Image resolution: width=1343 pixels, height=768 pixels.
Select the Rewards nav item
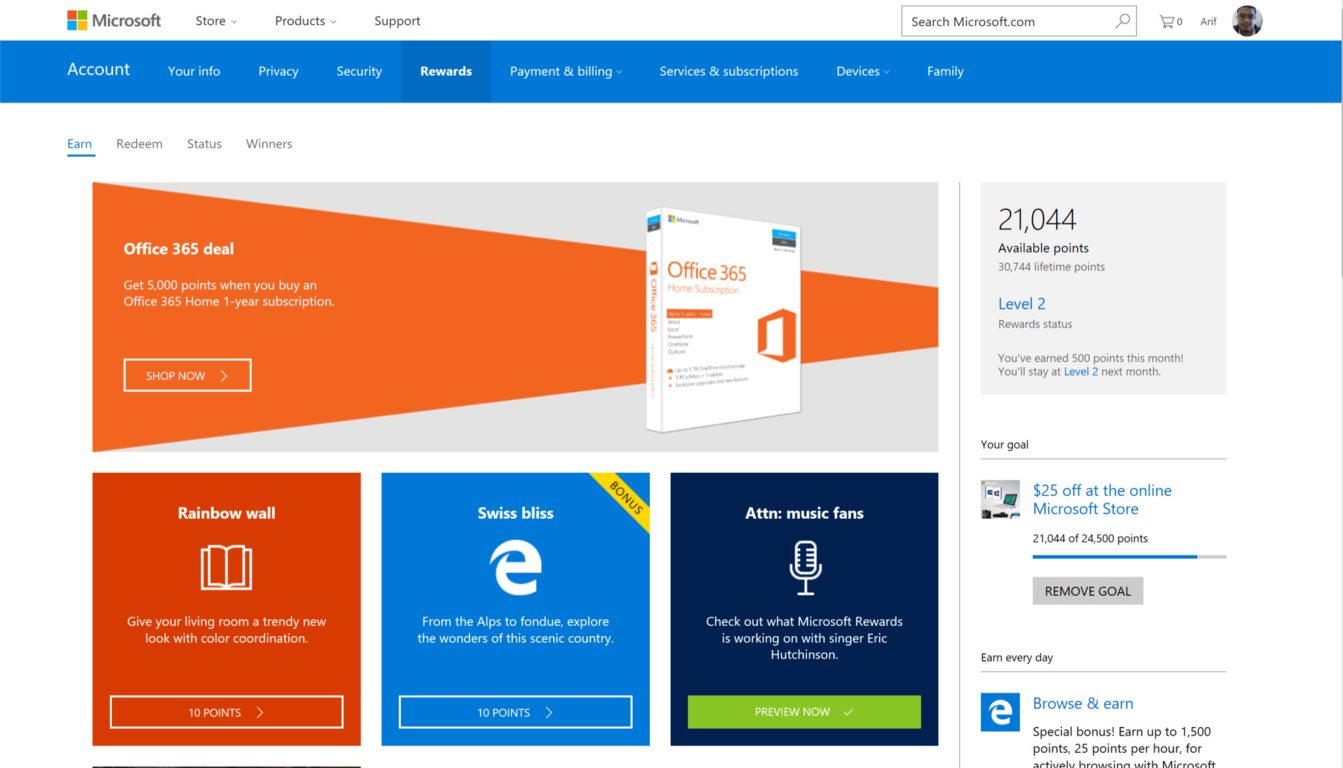point(446,71)
